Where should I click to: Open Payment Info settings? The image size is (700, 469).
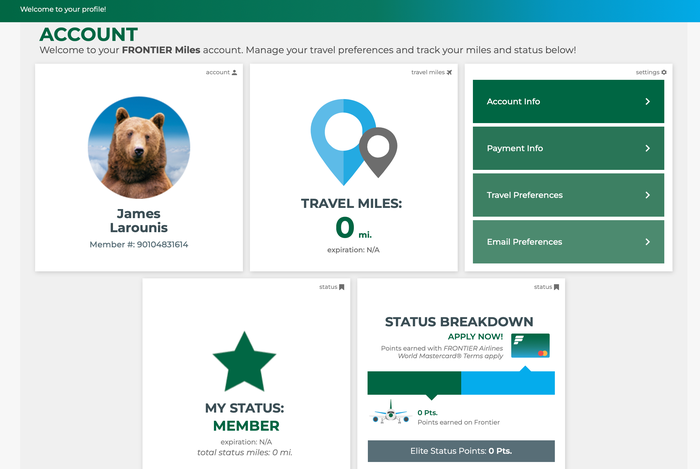tap(568, 148)
